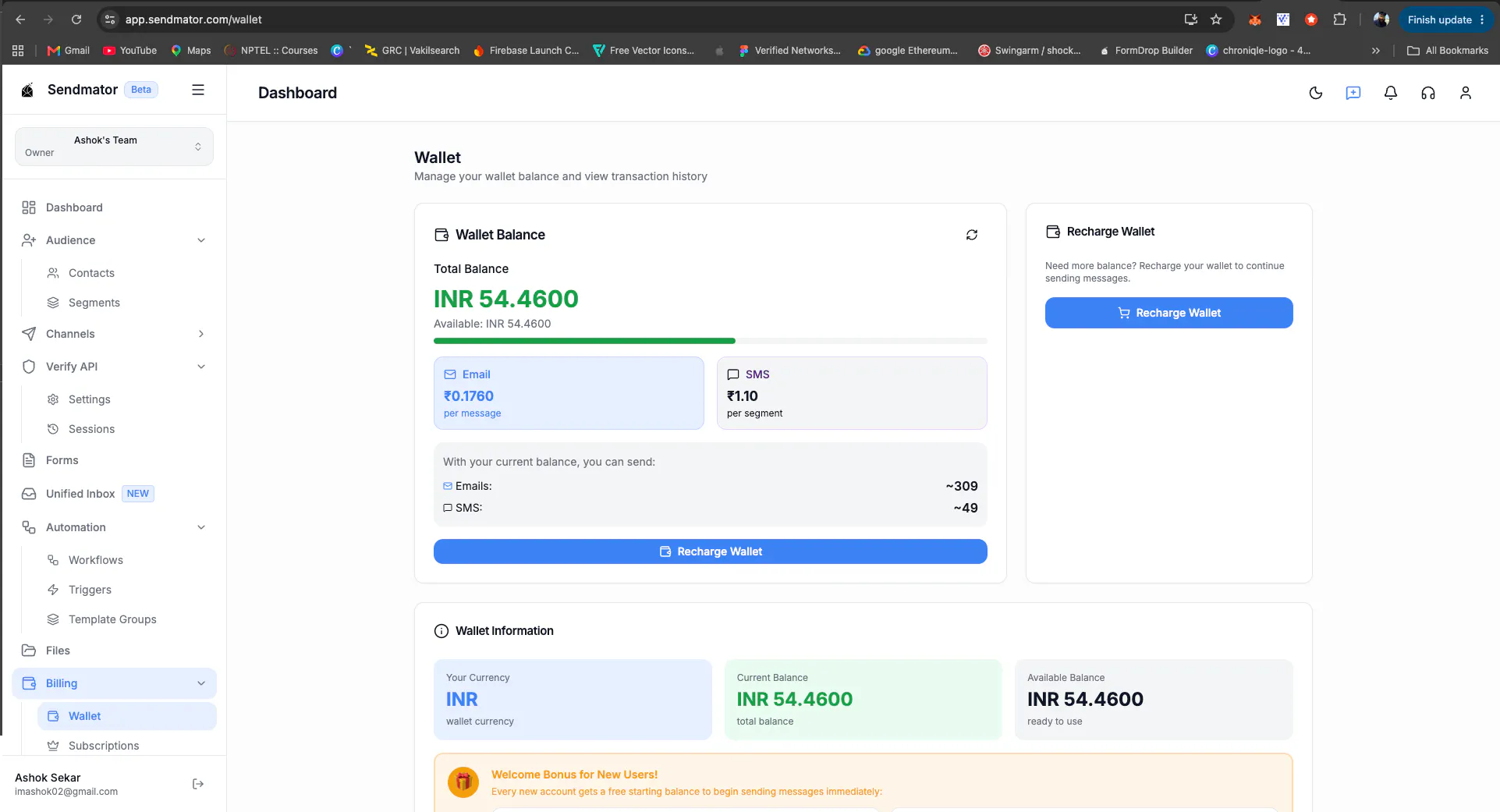Log out using the sign-out icon

pyautogui.click(x=198, y=784)
